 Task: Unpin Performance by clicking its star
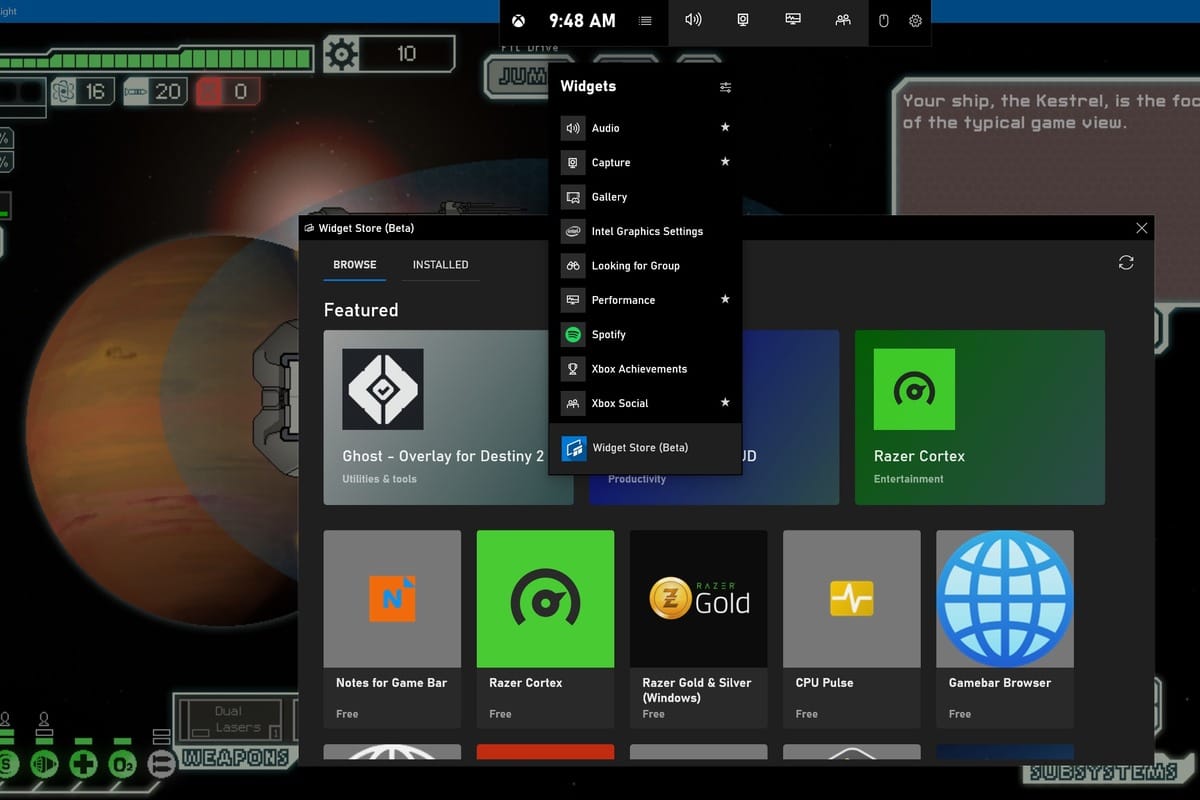724,299
